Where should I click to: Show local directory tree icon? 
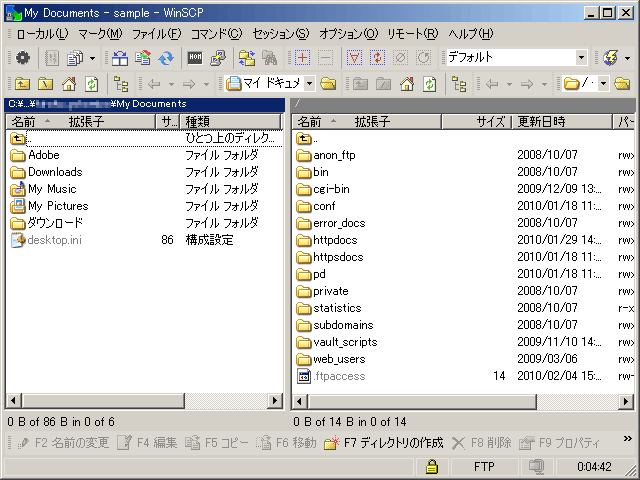pyautogui.click(x=121, y=84)
